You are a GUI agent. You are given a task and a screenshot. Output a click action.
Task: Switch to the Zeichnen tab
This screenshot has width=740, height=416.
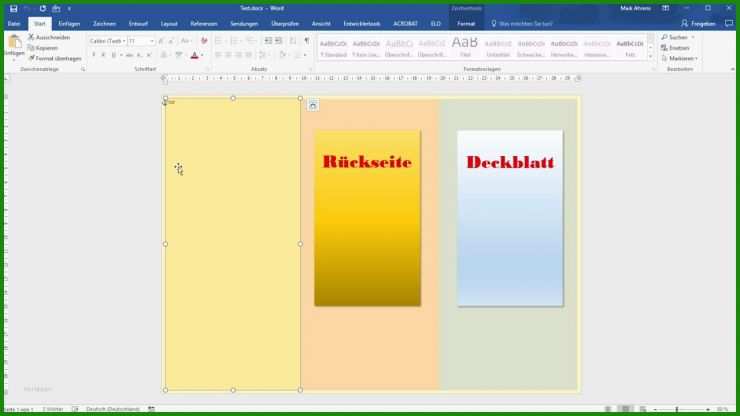pos(104,24)
